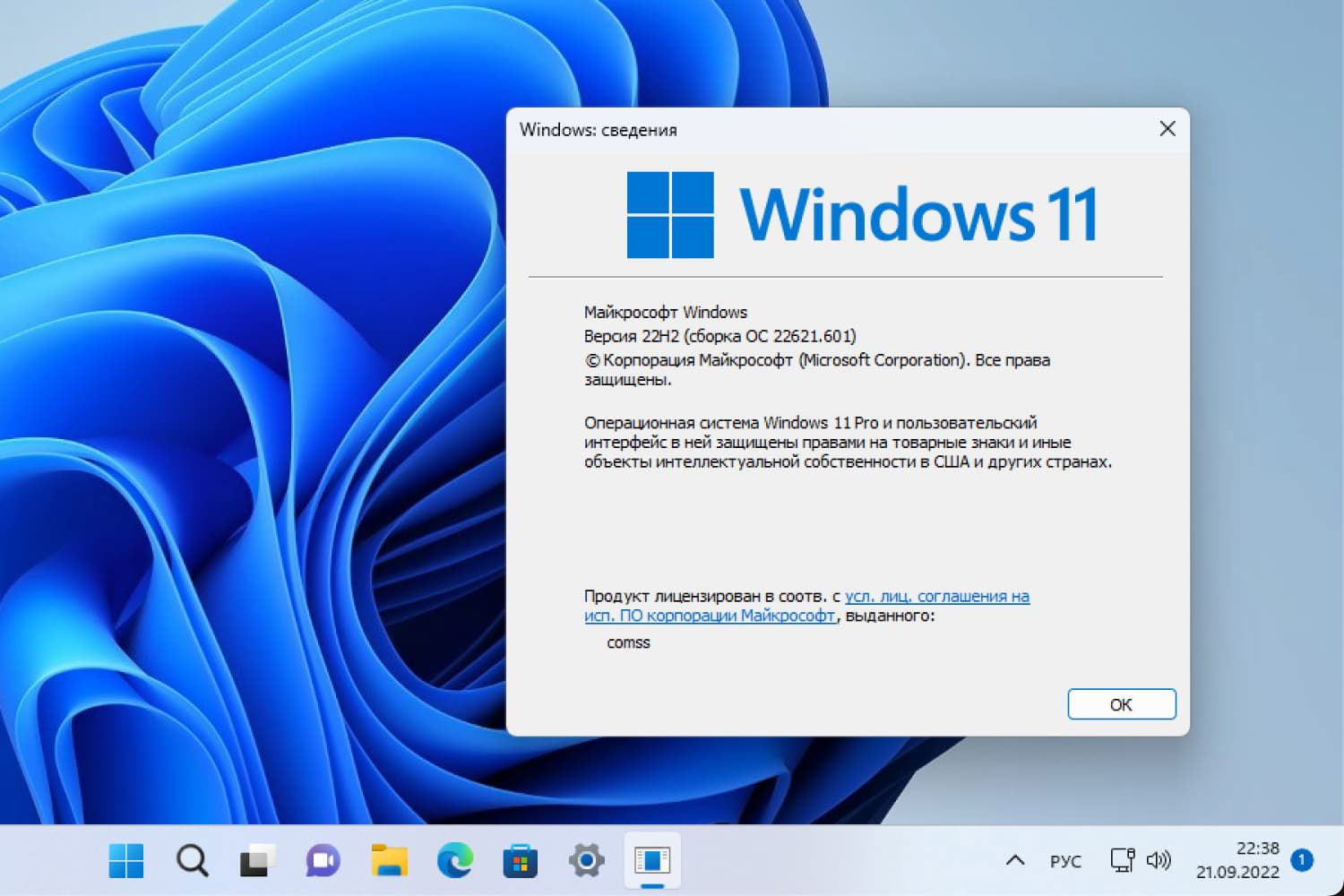Screen dimensions: 1344x896
Task: Confirm with the OK button
Action: click(1121, 704)
